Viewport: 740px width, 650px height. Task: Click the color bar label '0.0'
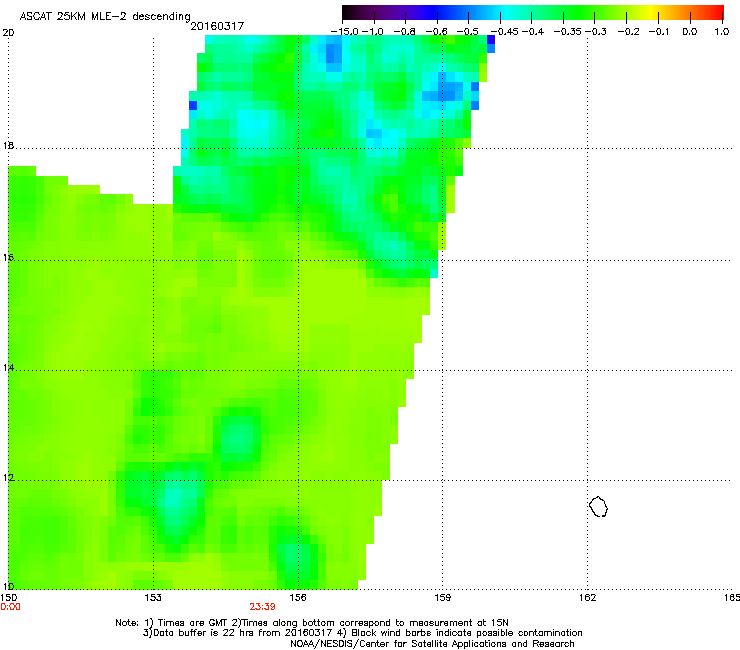pos(690,32)
